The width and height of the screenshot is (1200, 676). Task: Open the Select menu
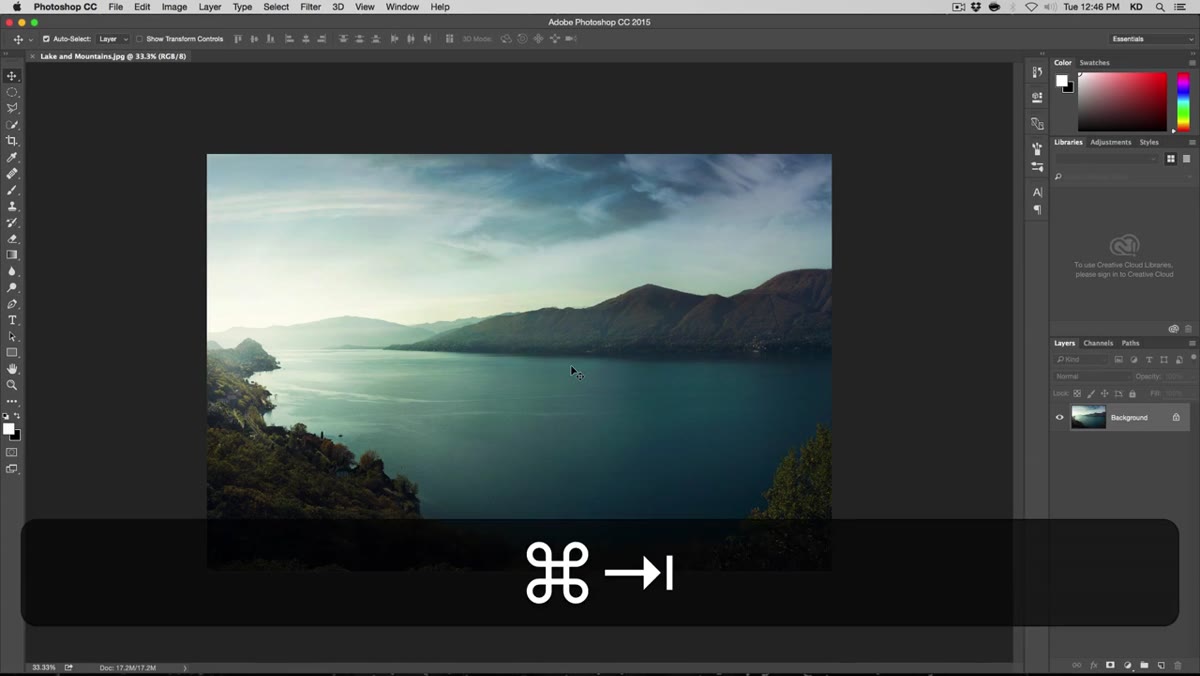tap(276, 7)
